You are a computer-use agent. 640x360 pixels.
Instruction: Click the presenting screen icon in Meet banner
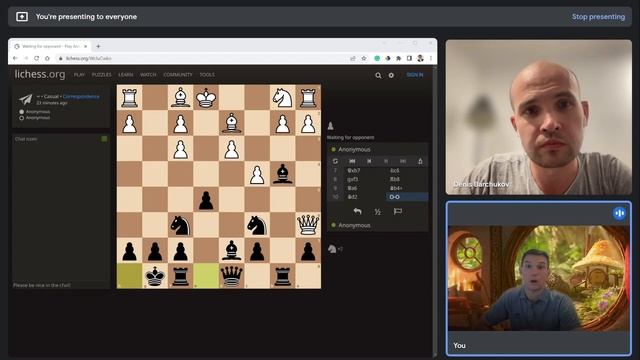[x=22, y=17]
